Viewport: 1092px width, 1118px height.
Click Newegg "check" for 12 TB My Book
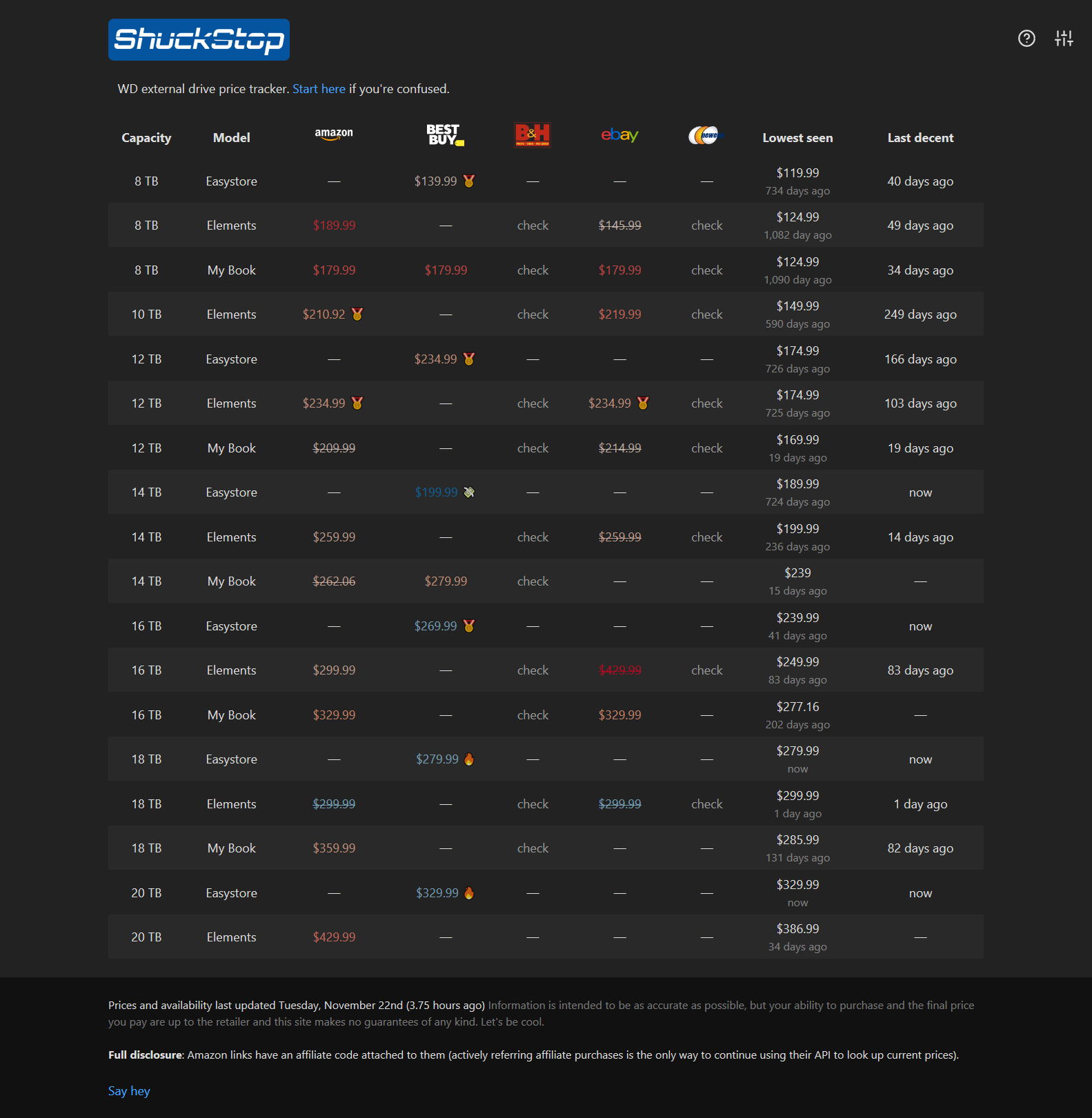pos(706,448)
